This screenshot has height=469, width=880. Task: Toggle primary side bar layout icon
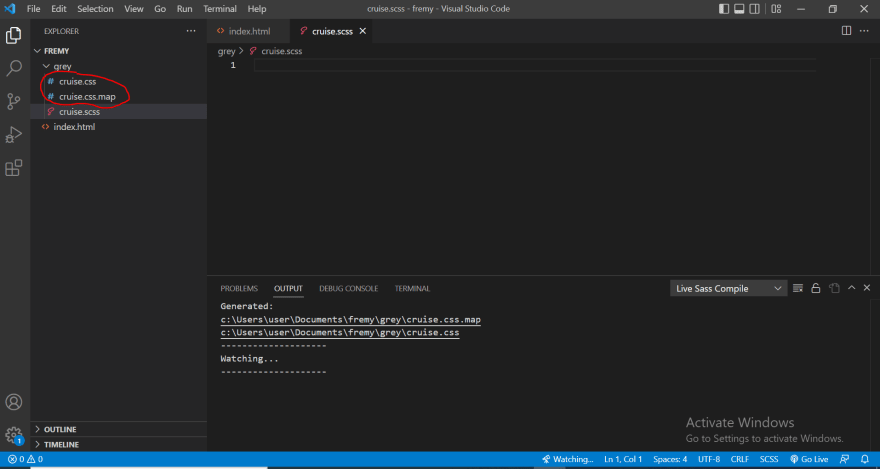tap(724, 9)
